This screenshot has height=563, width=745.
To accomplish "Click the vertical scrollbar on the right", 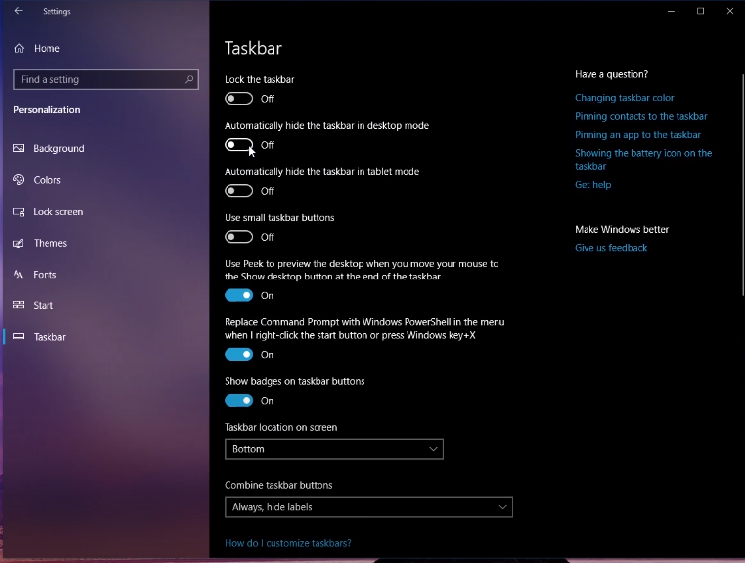I will click(x=741, y=180).
